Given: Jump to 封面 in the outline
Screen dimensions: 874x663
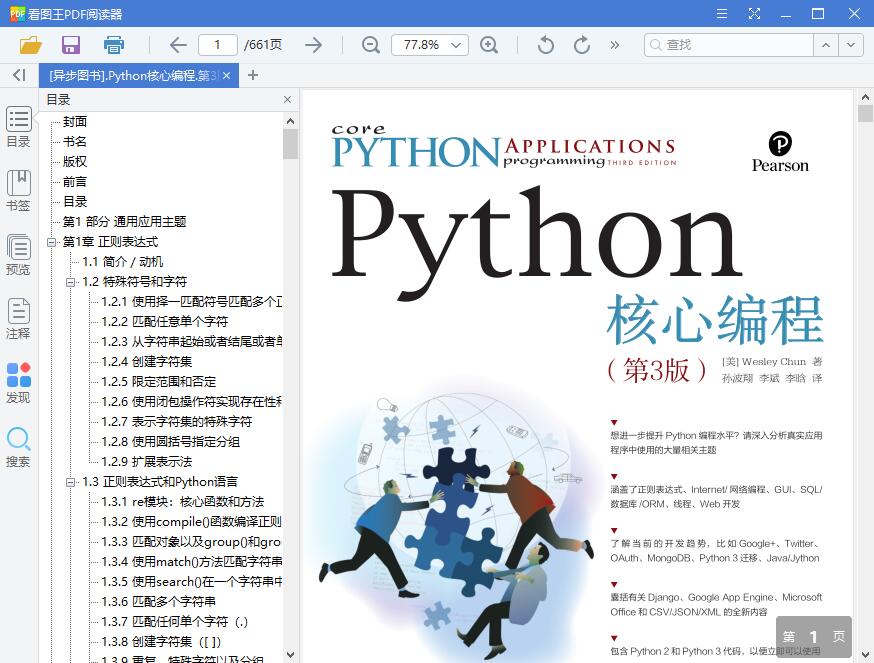Looking at the screenshot, I should (x=75, y=122).
